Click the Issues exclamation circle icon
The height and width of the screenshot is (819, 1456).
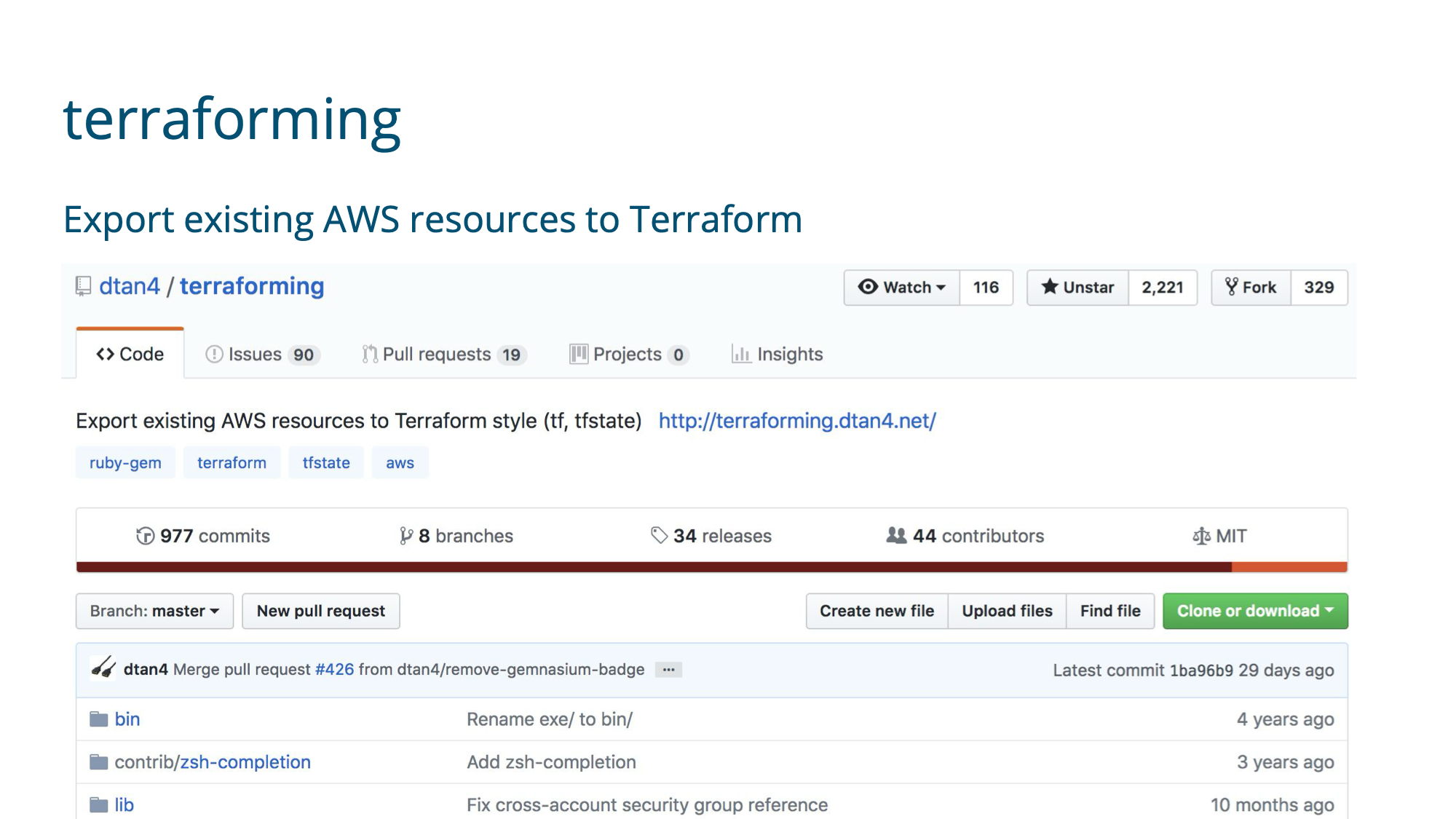click(x=214, y=355)
